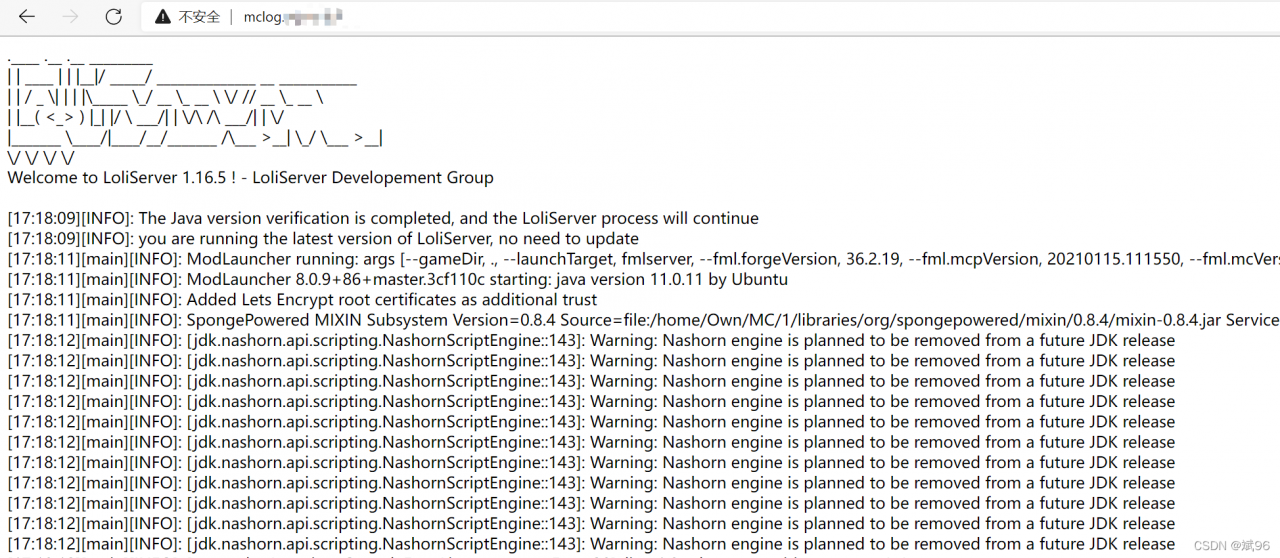This screenshot has width=1280, height=558.
Task: Open the not-secure warning triangle icon
Action: pyautogui.click(x=162, y=17)
